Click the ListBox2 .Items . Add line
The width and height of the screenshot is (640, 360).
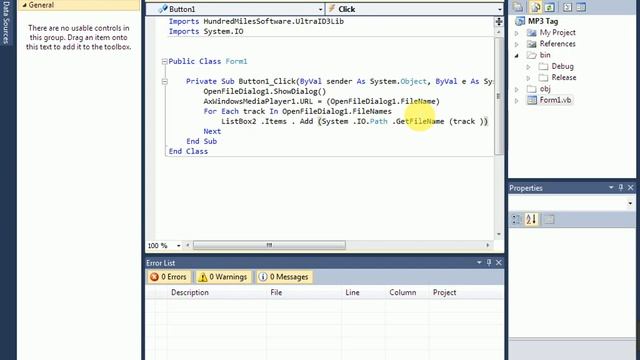(354, 121)
